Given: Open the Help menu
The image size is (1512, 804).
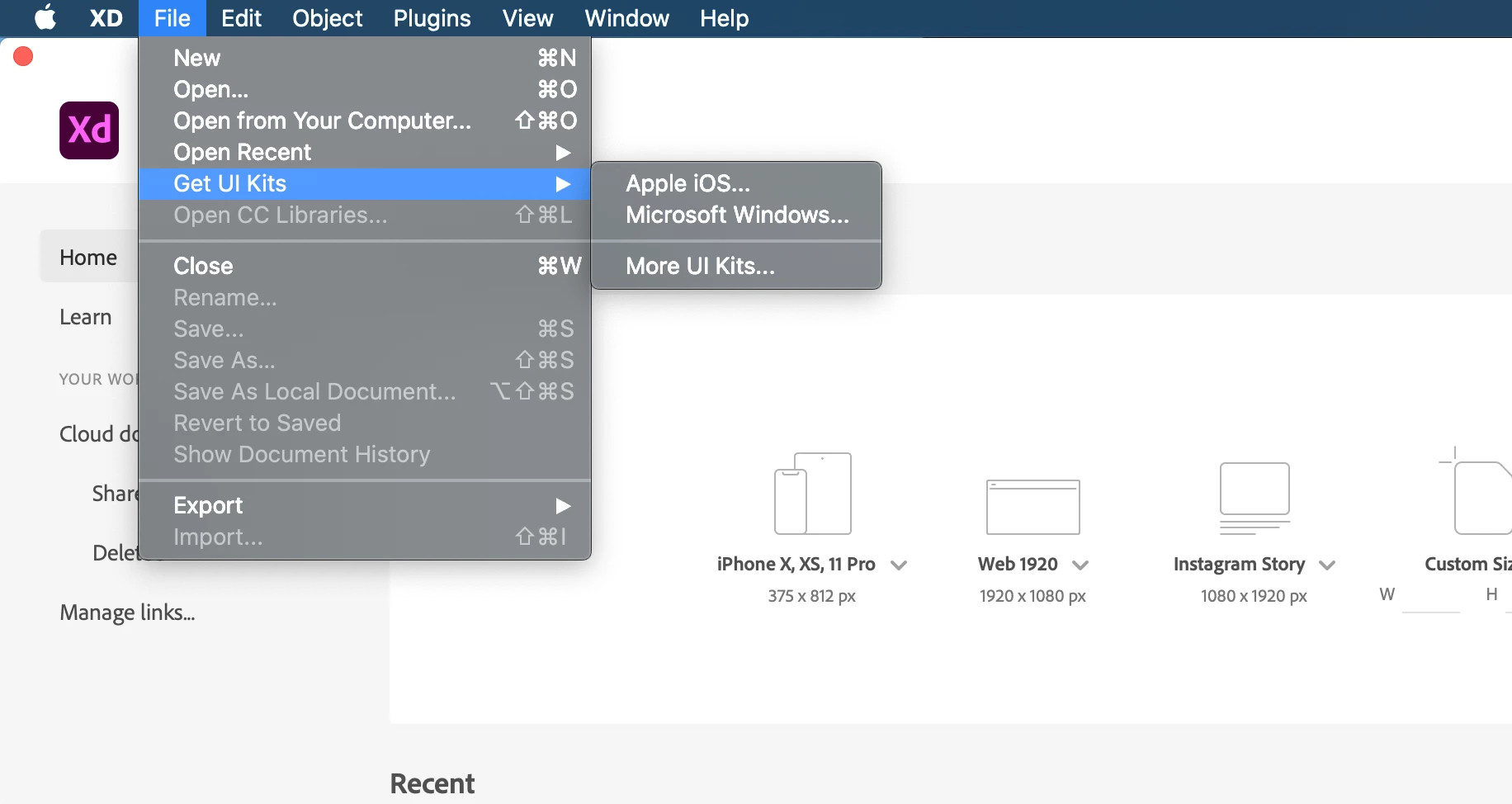Looking at the screenshot, I should (724, 18).
